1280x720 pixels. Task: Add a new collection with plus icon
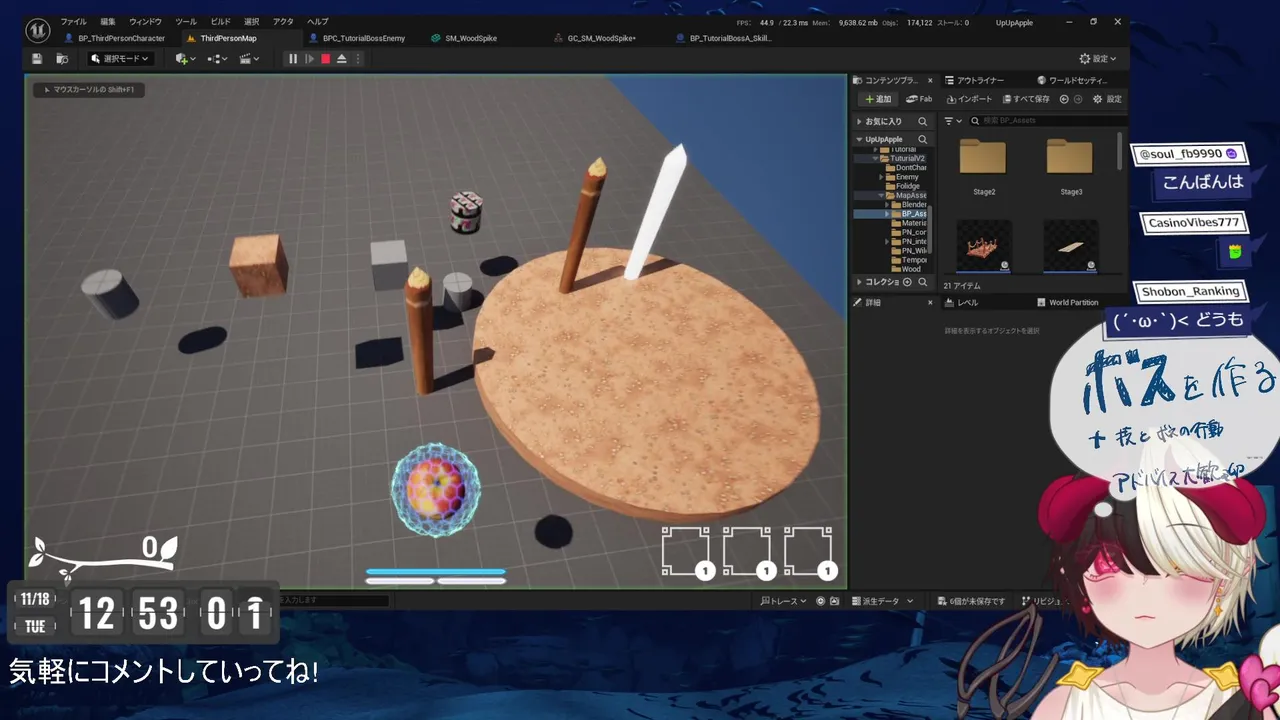point(907,282)
